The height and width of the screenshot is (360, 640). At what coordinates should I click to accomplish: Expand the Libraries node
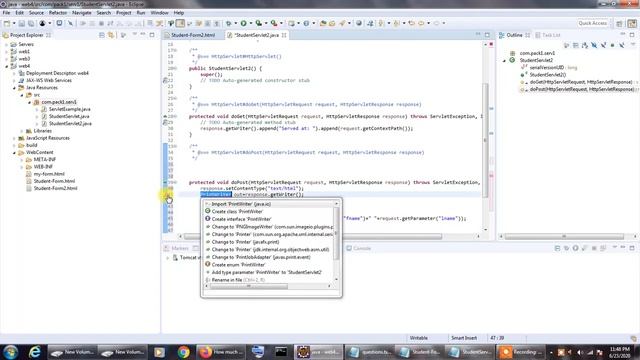tap(22, 131)
